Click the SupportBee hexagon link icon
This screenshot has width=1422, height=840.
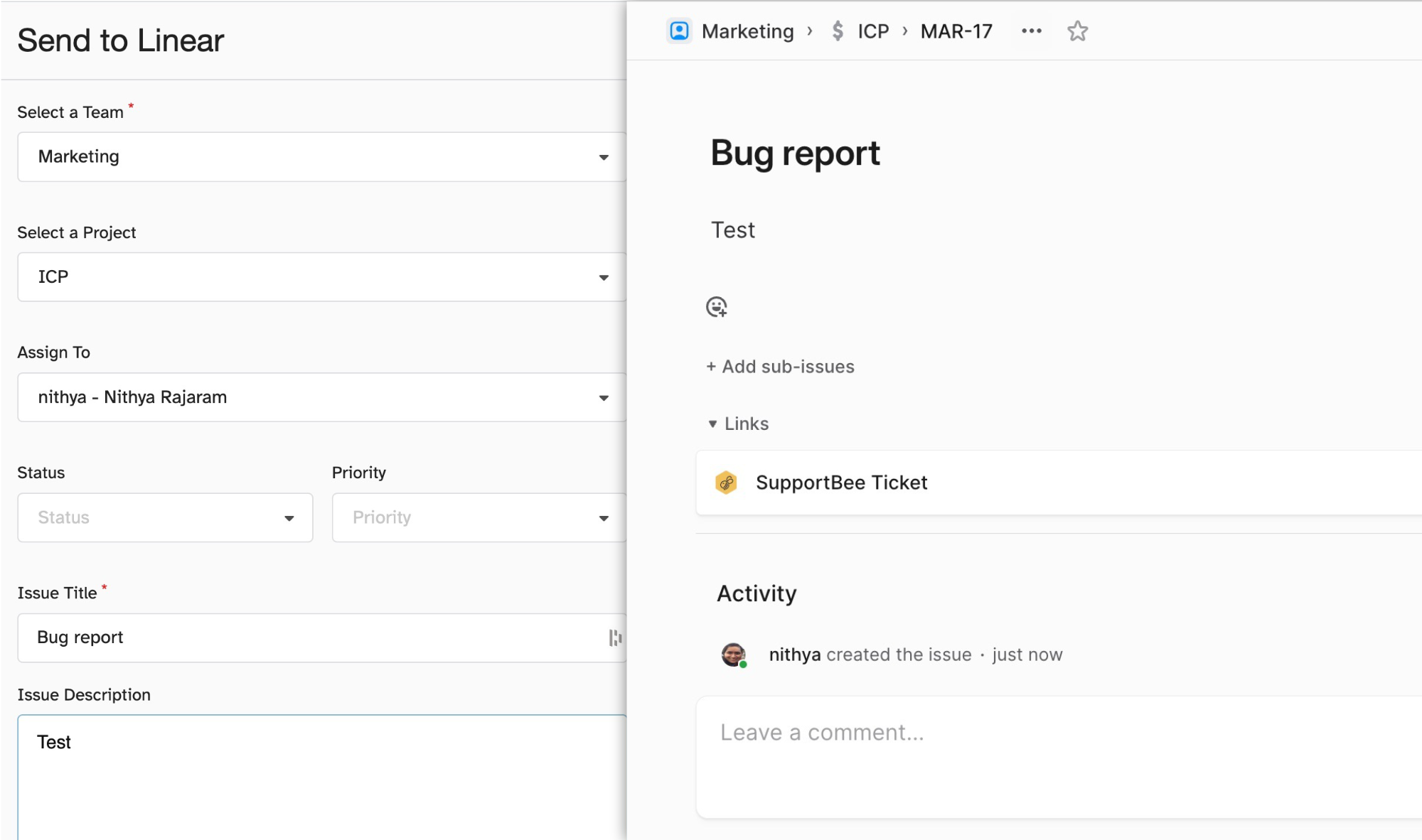(x=726, y=483)
